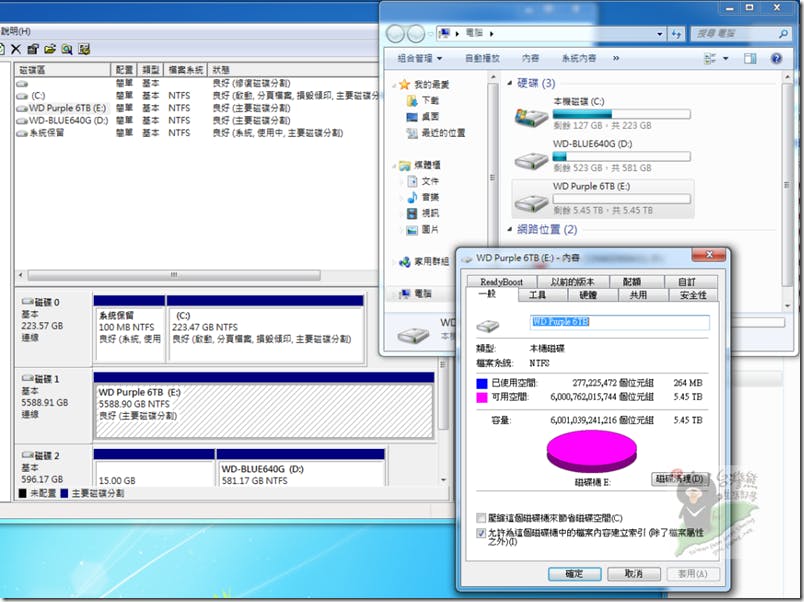
Task: Switch to the 安全性 tab
Action: point(692,296)
